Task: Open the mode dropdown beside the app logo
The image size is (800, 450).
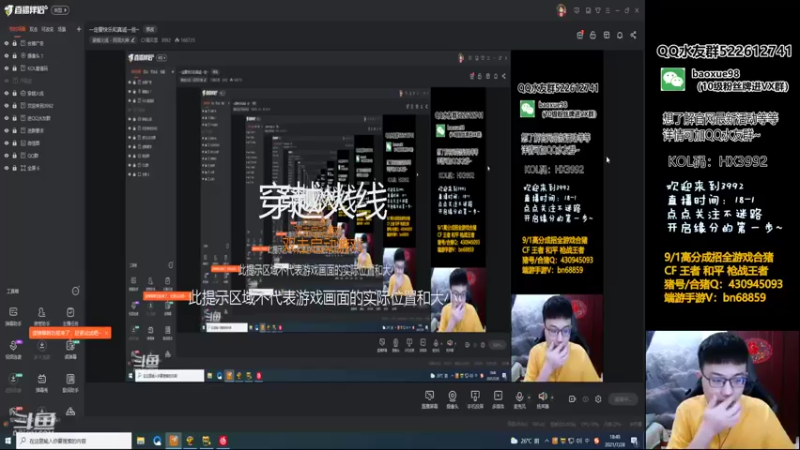Action: 60,10
